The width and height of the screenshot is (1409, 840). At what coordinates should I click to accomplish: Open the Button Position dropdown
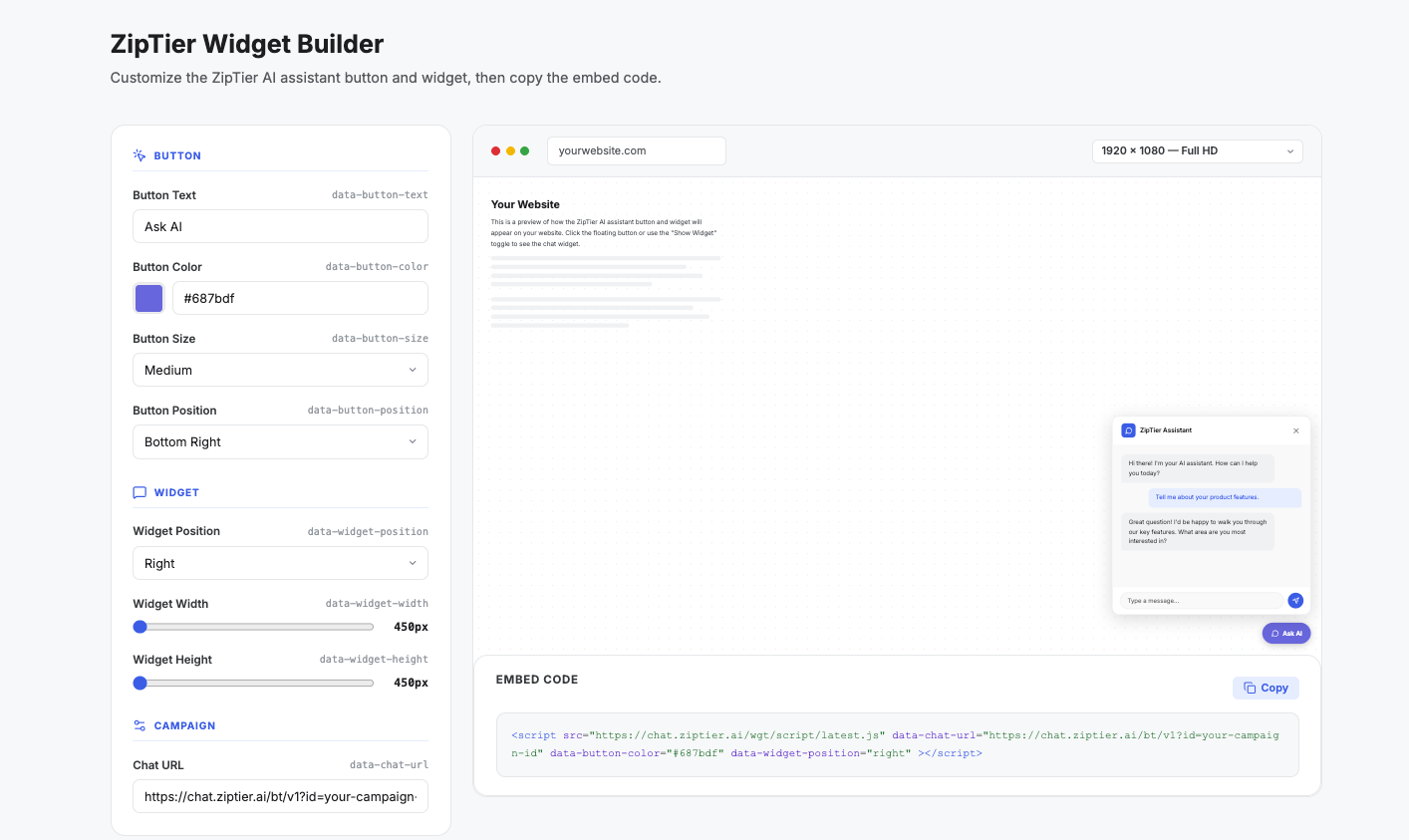click(x=280, y=441)
